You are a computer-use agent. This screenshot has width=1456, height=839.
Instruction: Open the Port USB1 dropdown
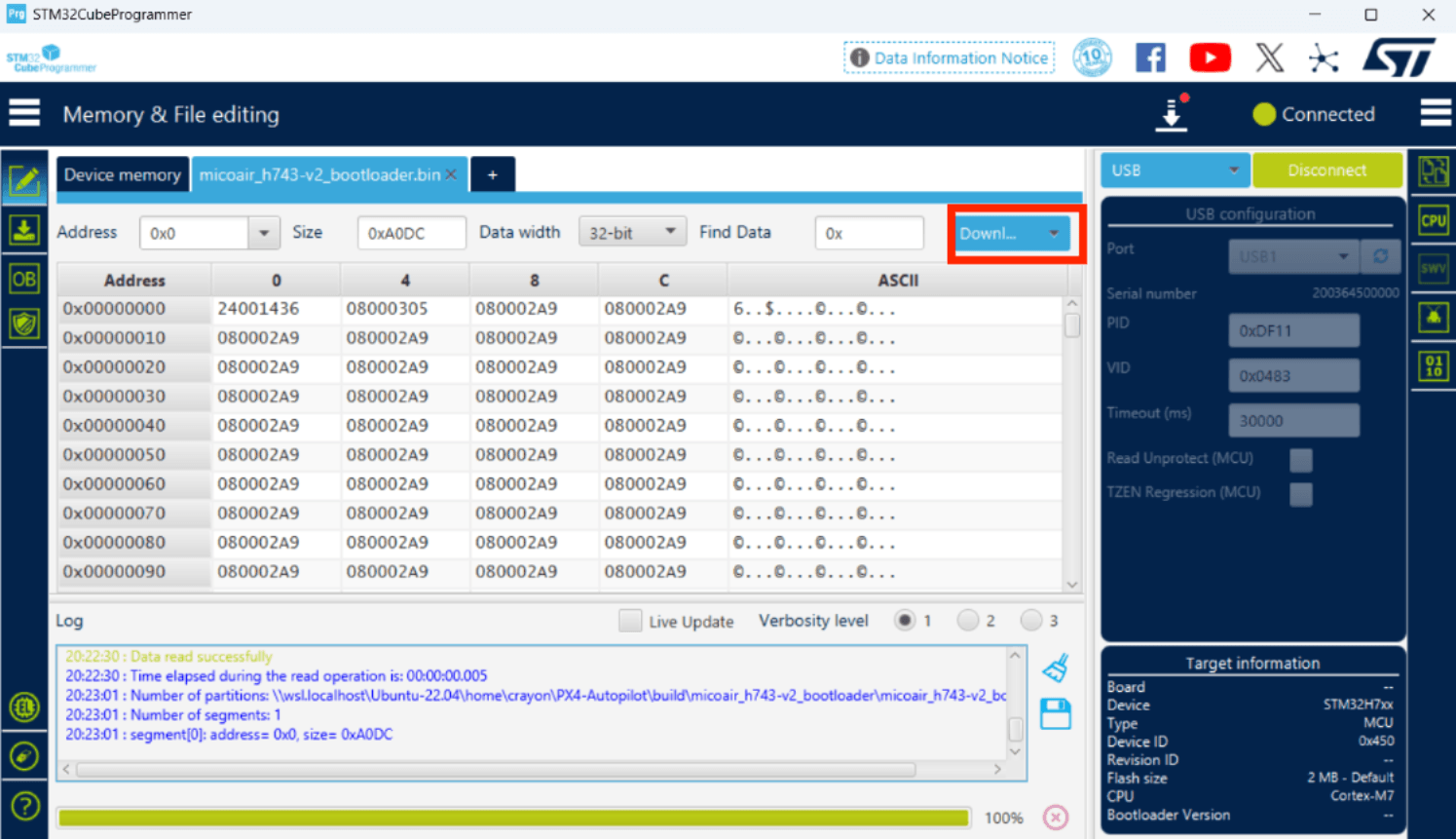[1294, 256]
